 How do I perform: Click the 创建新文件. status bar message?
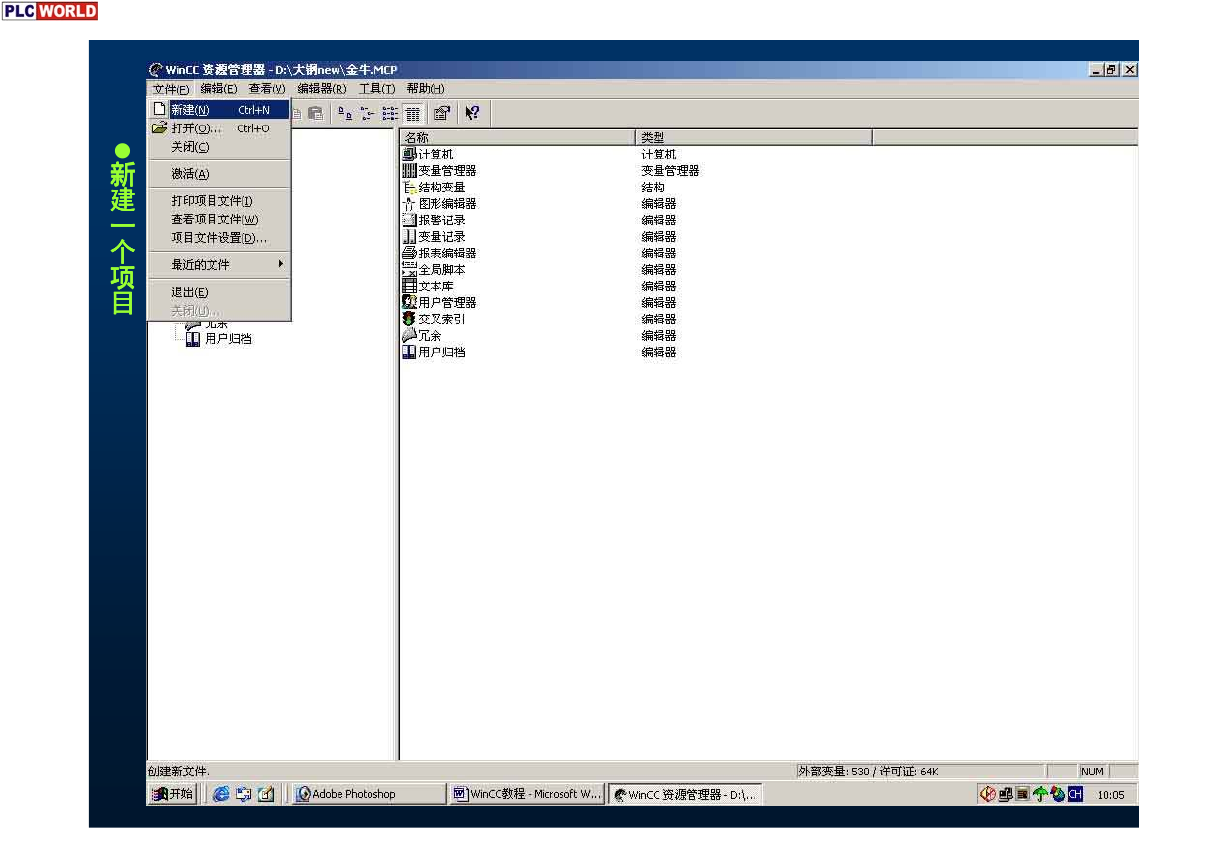179,771
